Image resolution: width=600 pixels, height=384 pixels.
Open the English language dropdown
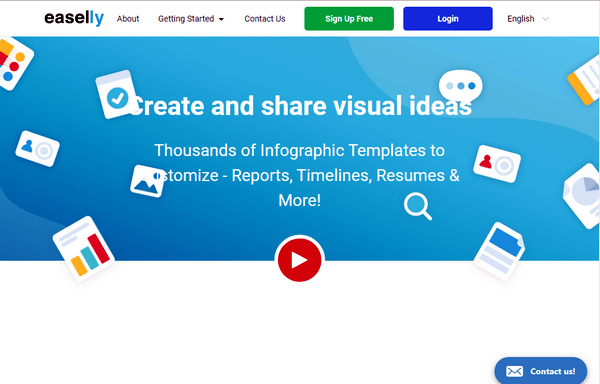click(x=528, y=19)
